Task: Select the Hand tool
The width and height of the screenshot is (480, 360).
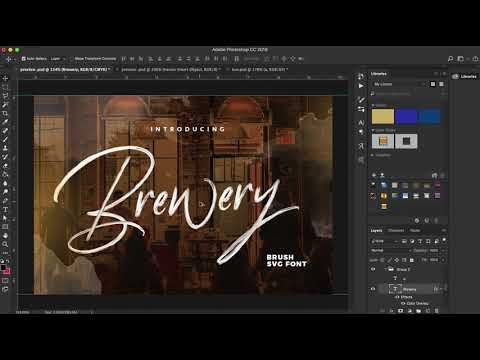Action: coord(5,236)
